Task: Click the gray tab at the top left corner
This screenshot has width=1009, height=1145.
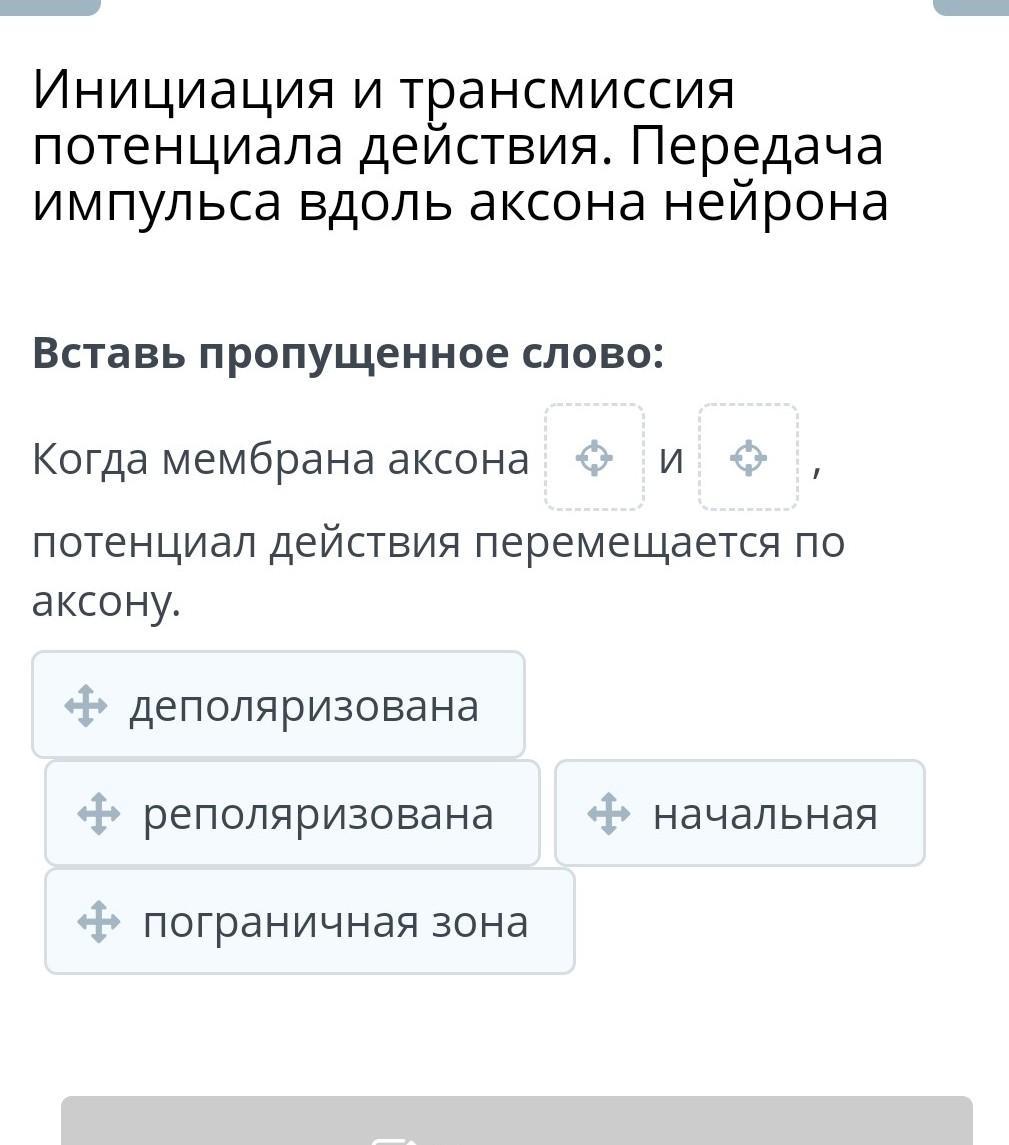Action: (x=50, y=6)
